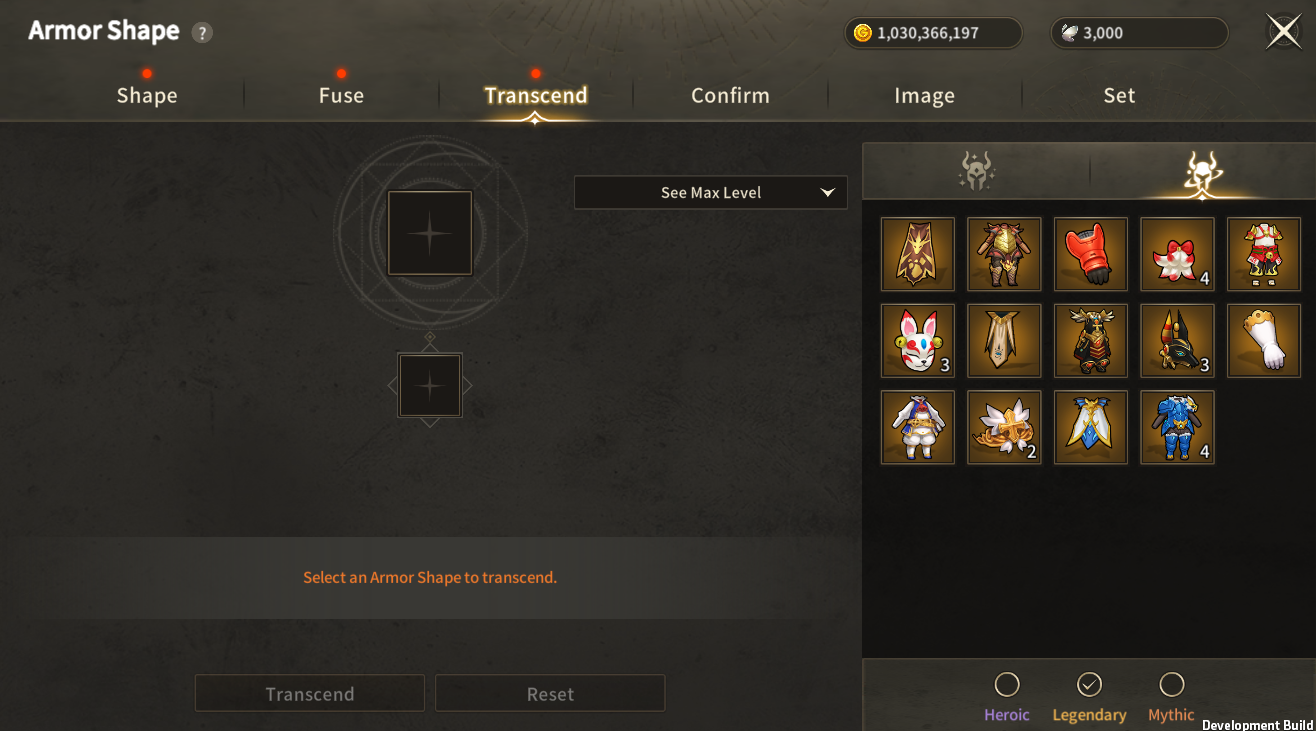Pick the black Anubis helmet shape
The height and width of the screenshot is (731, 1316).
[x=1177, y=341]
